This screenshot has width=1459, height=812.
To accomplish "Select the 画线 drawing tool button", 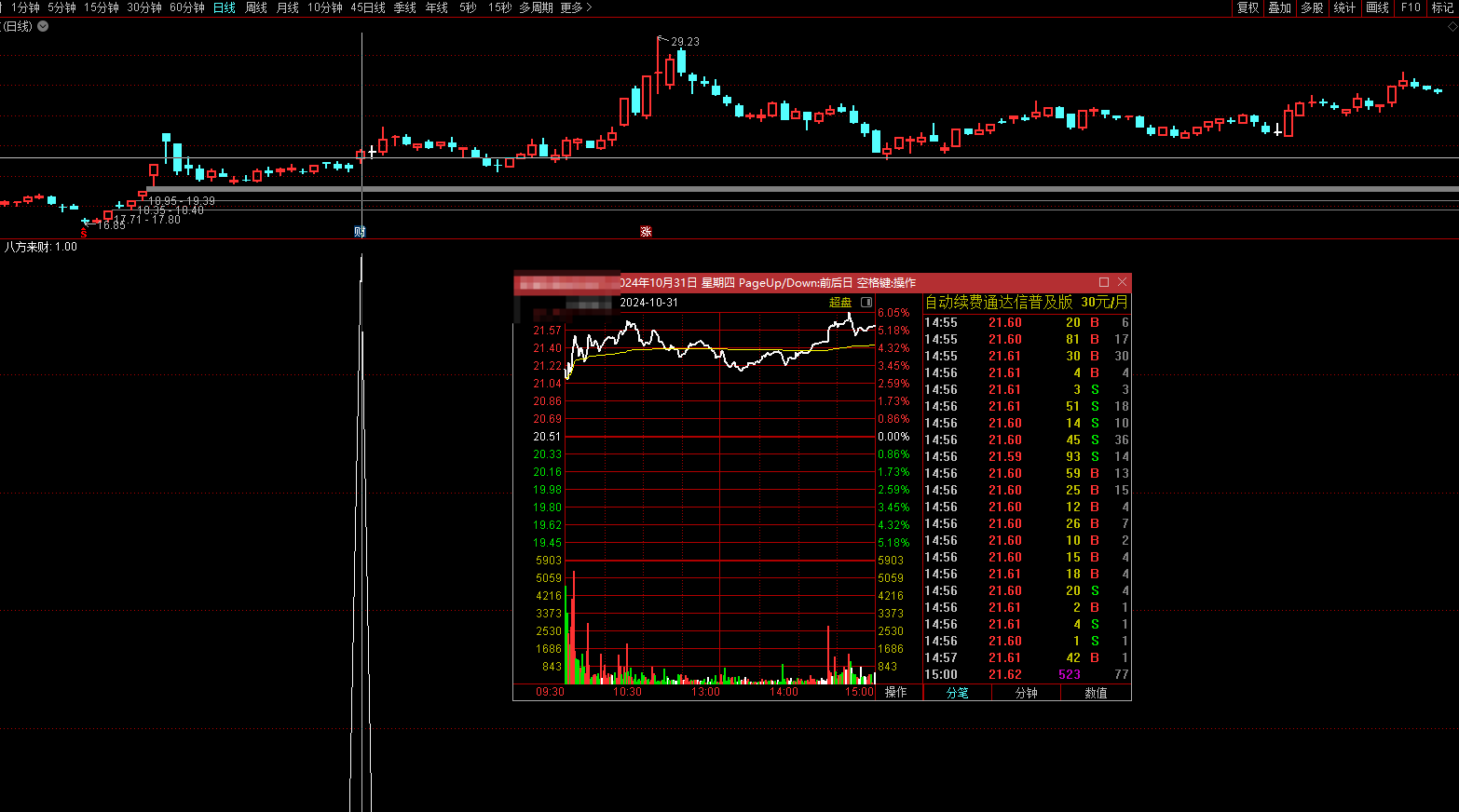I will 1377,7.
